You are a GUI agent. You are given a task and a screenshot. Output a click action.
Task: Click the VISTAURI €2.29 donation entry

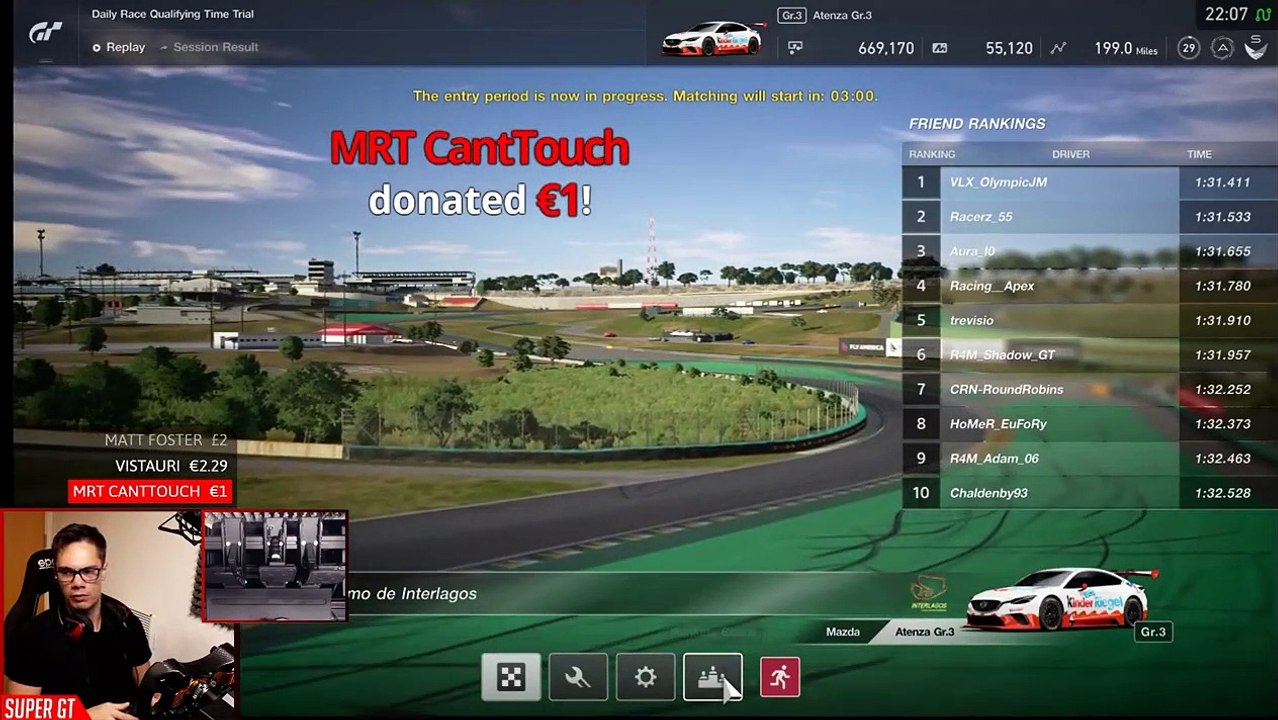171,466
